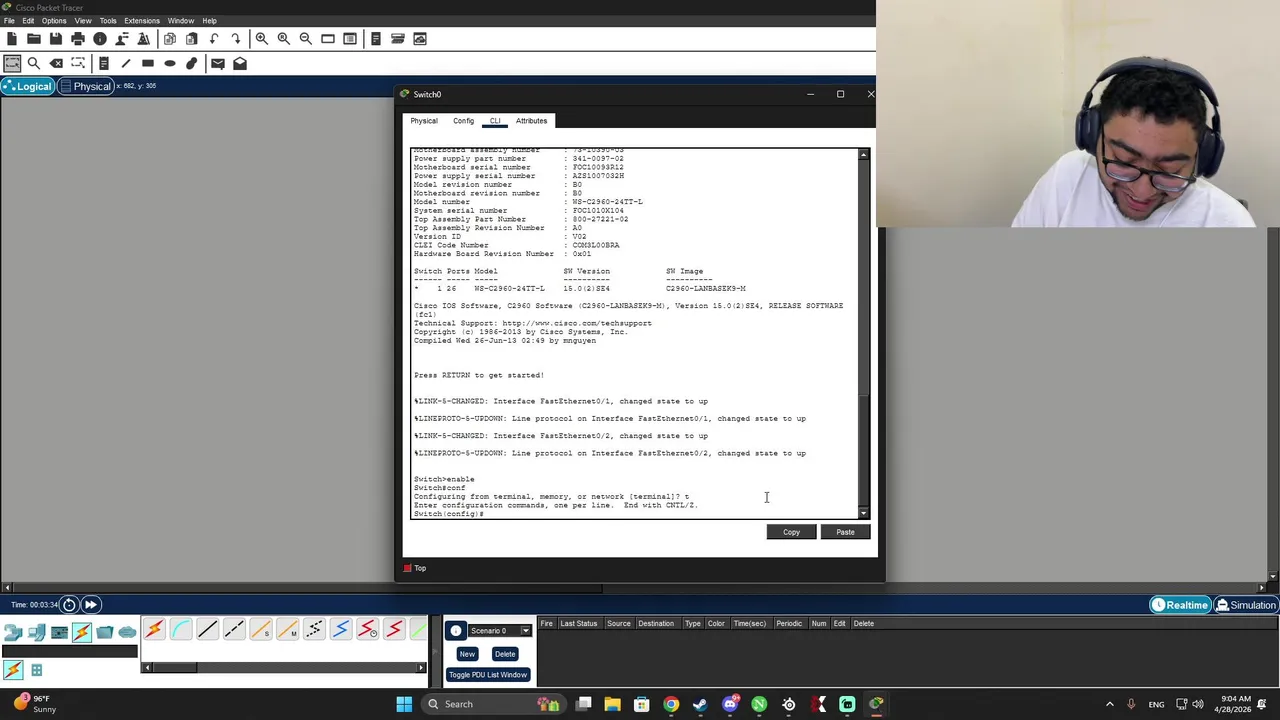1280x720 pixels.
Task: Toggle the Top checkbox in Switch0 window
Action: 408,568
